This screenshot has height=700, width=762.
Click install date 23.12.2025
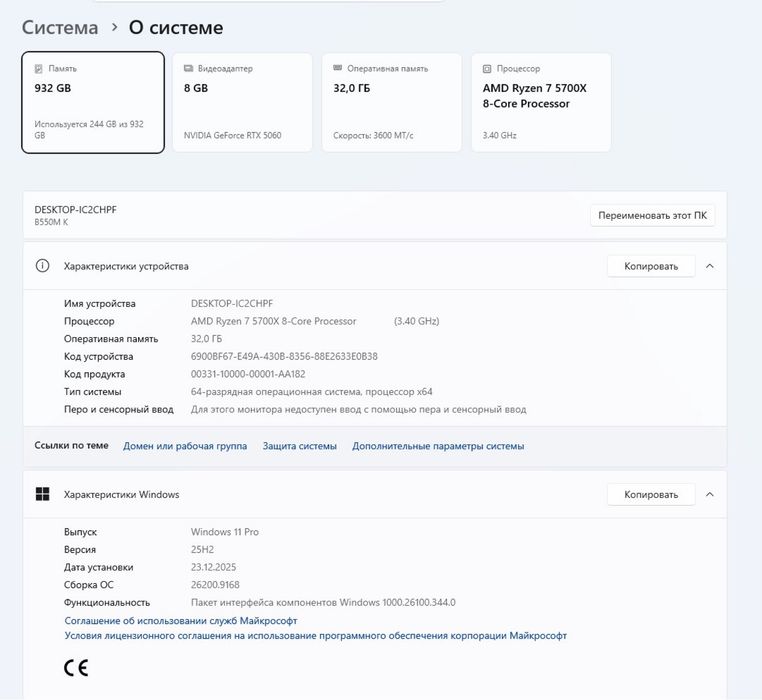pos(213,567)
